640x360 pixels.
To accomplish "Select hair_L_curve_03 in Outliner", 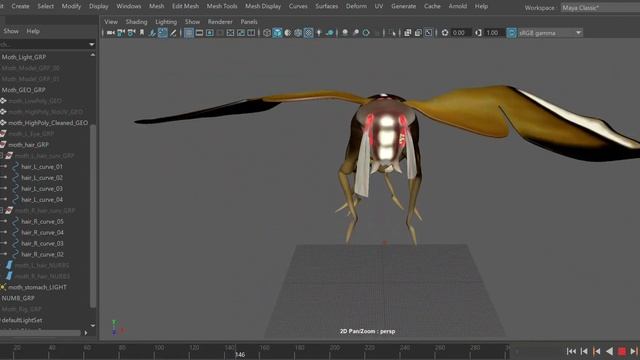I will pos(42,189).
